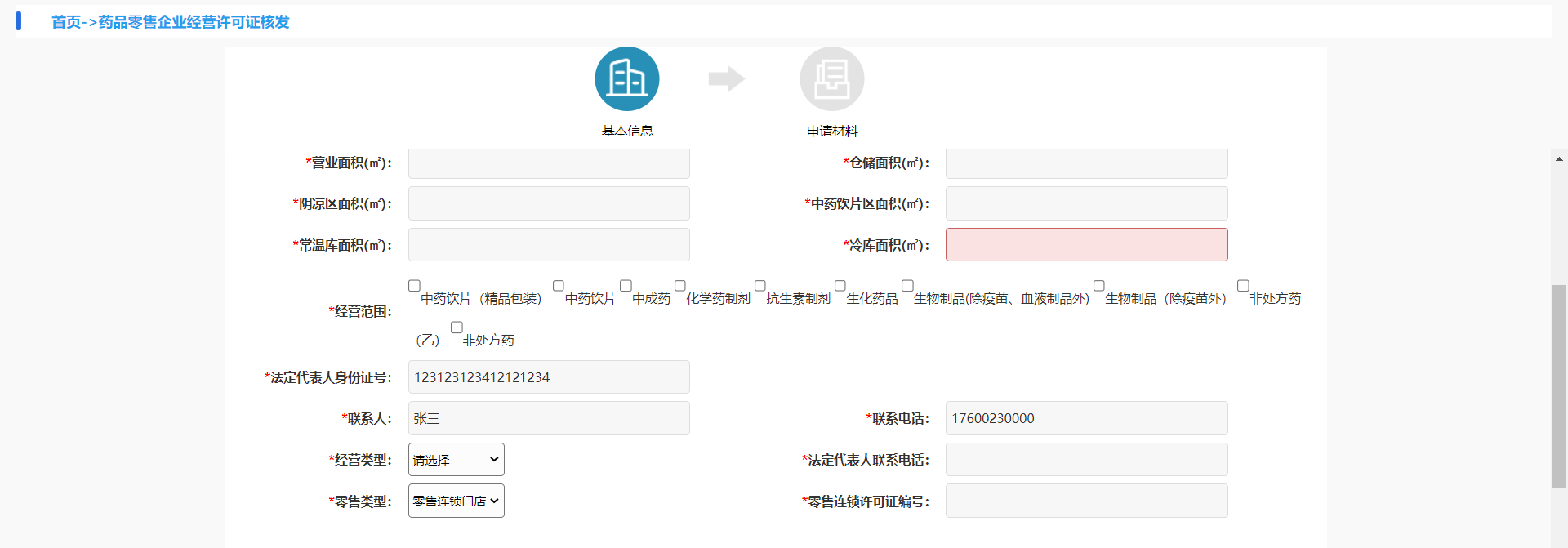Select the 抗生素制剂 checkbox

759,286
